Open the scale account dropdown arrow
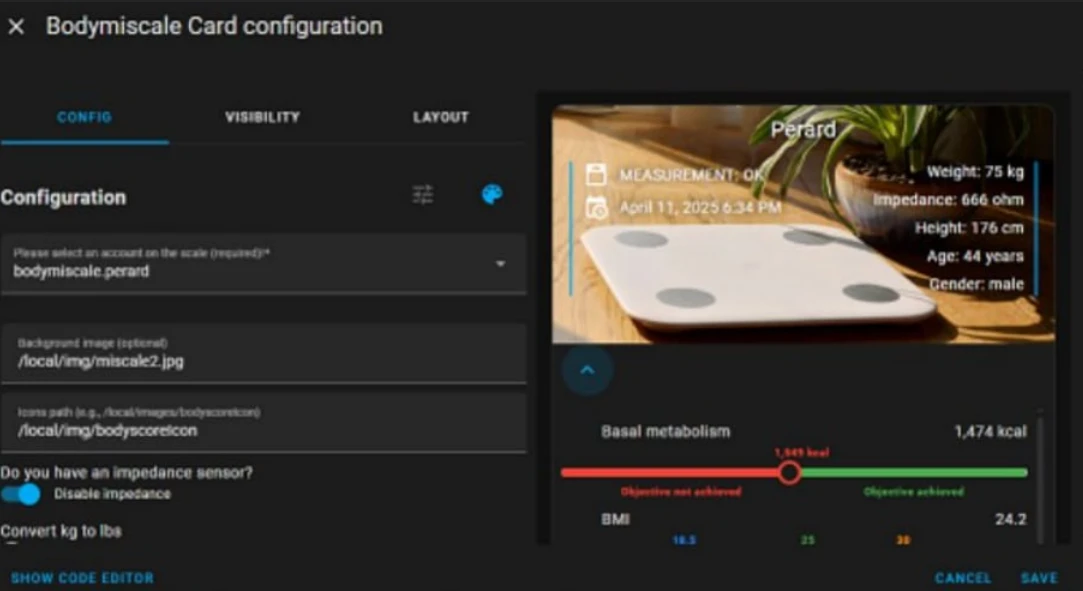This screenshot has height=591, width=1083. [x=501, y=264]
